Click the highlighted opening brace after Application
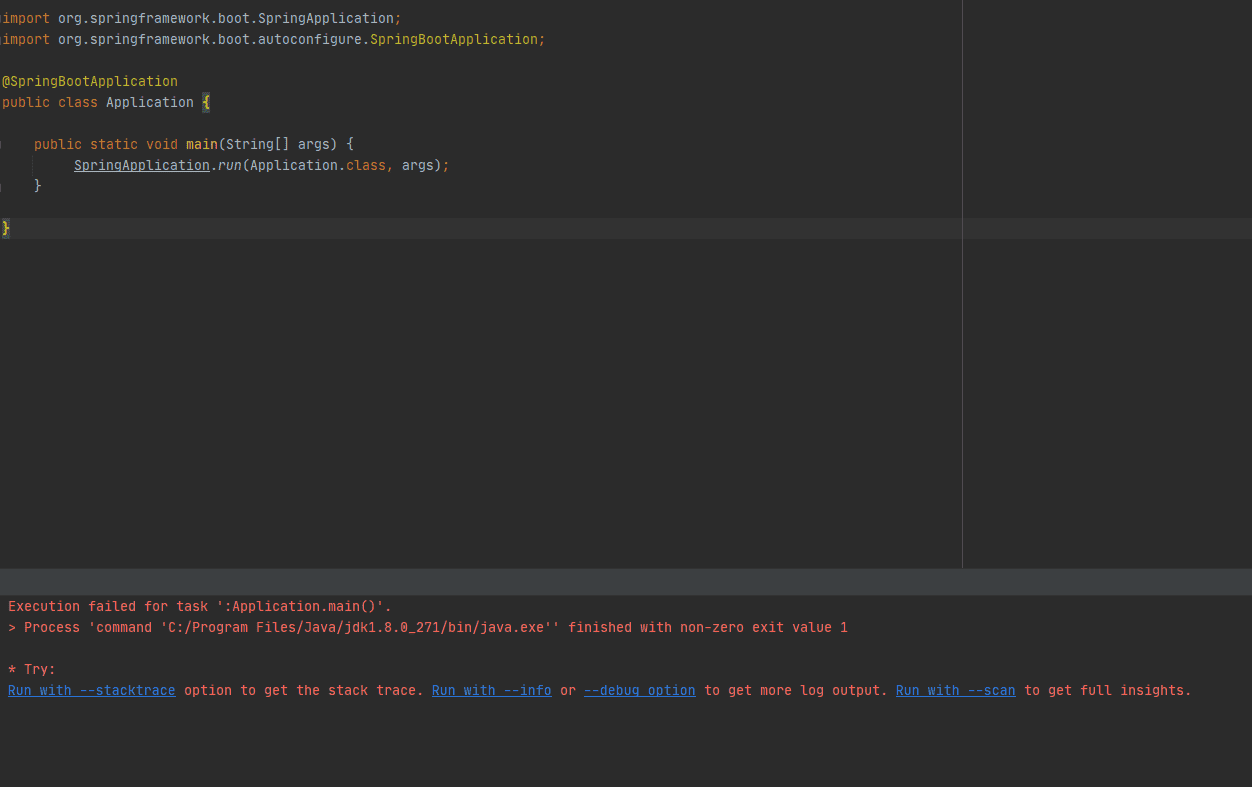Image resolution: width=1252 pixels, height=787 pixels. (x=206, y=102)
